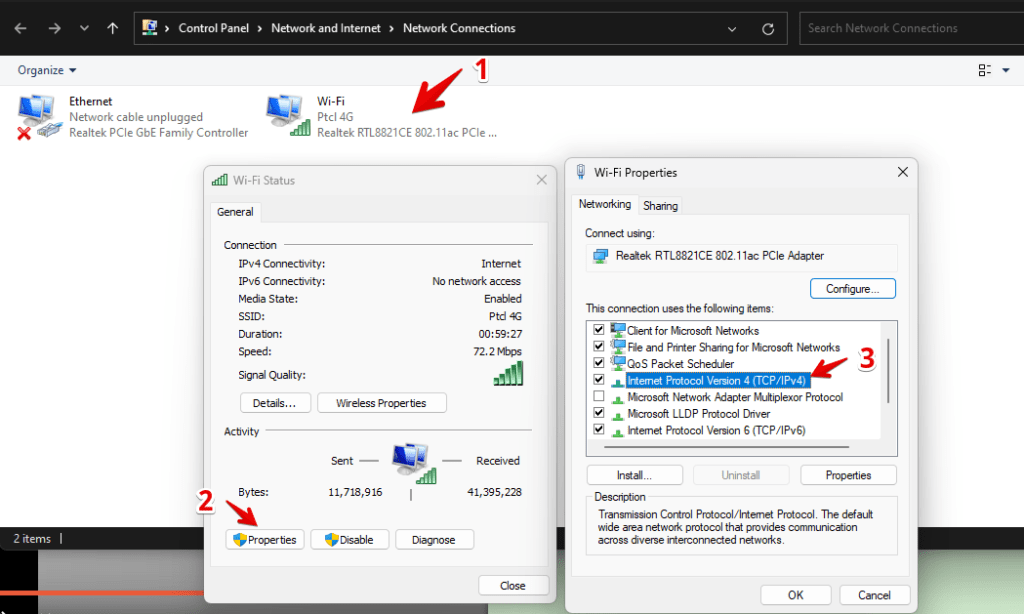This screenshot has height=614, width=1024.
Task: Select Internet Protocol Version 6 (TCP/IPv6) row
Action: [716, 430]
